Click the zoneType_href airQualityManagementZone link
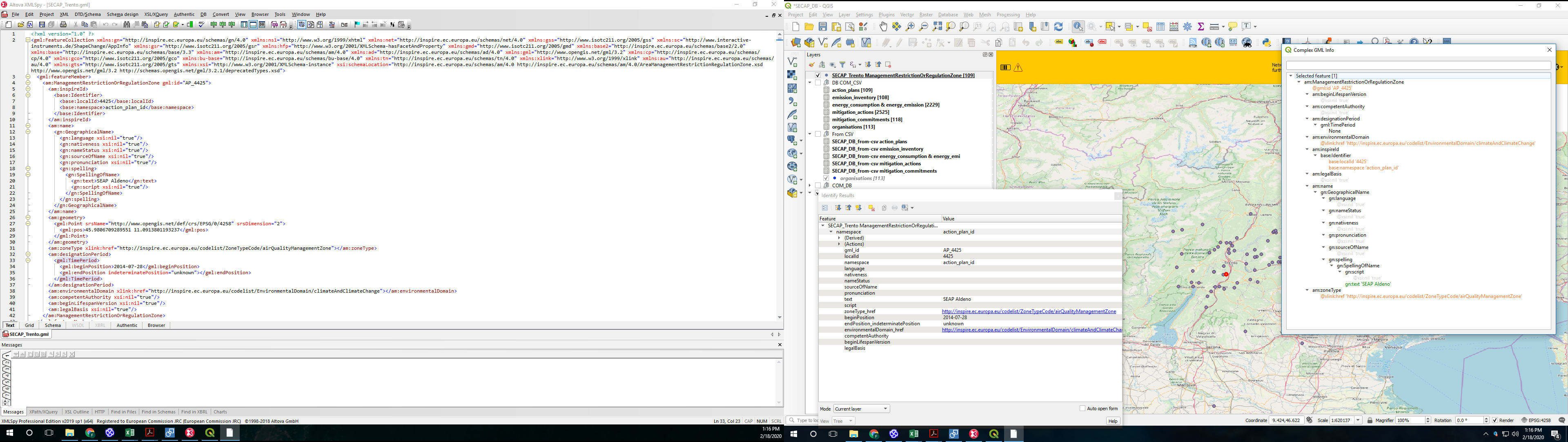 tap(1029, 311)
